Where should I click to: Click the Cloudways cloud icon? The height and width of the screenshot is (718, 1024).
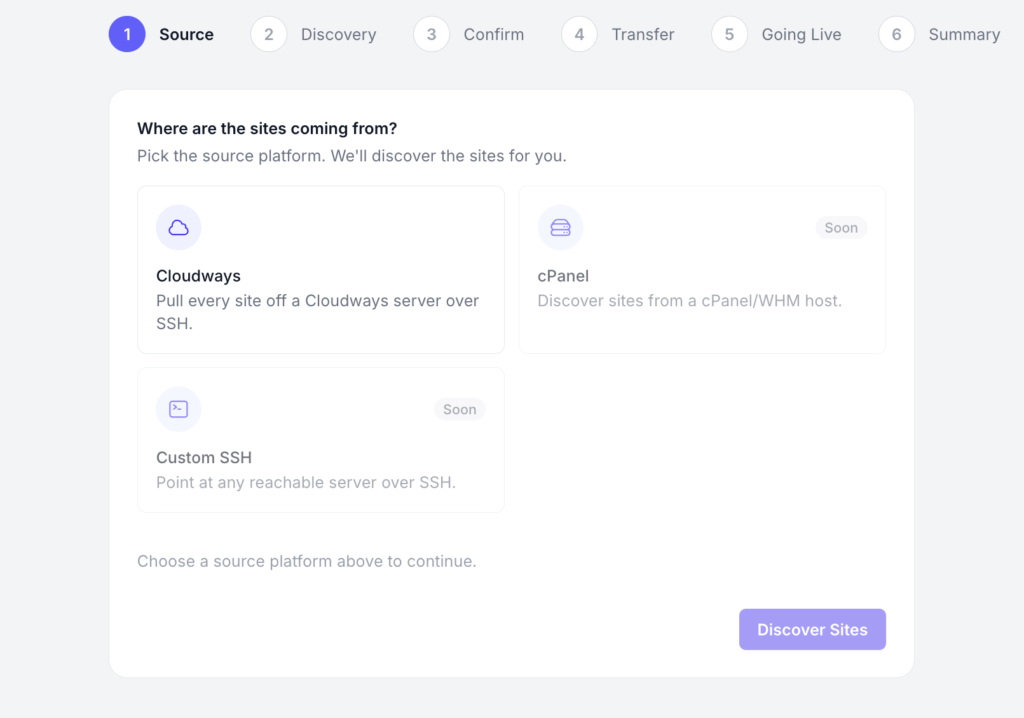pos(178,227)
